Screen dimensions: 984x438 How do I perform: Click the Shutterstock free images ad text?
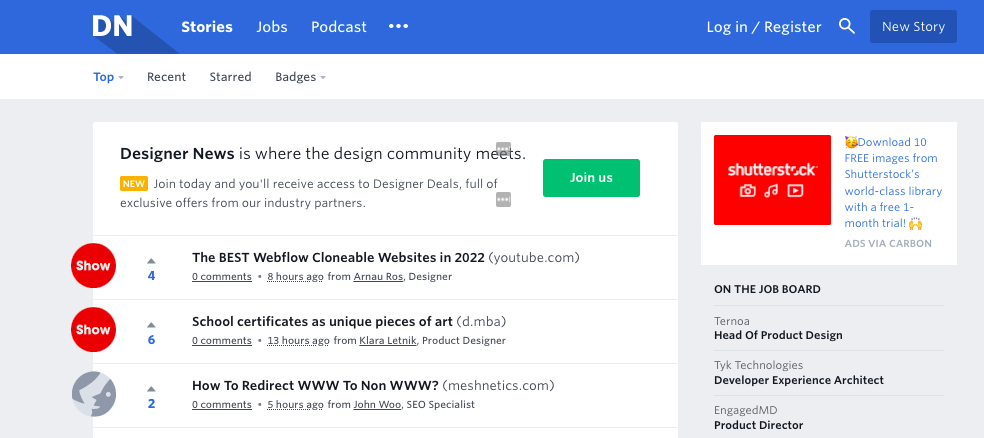coord(893,183)
